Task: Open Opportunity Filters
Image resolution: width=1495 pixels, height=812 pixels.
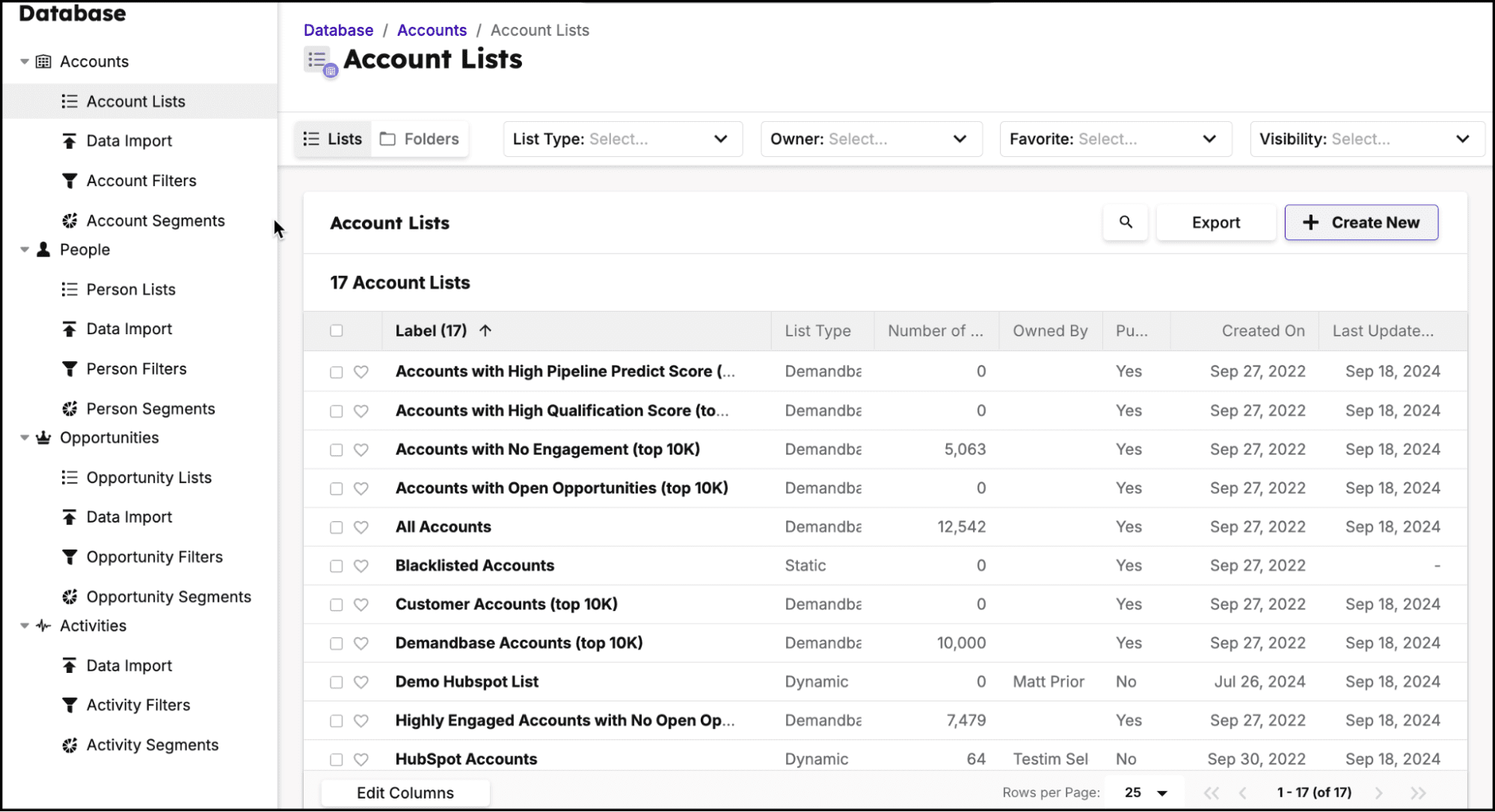Action: 154,556
